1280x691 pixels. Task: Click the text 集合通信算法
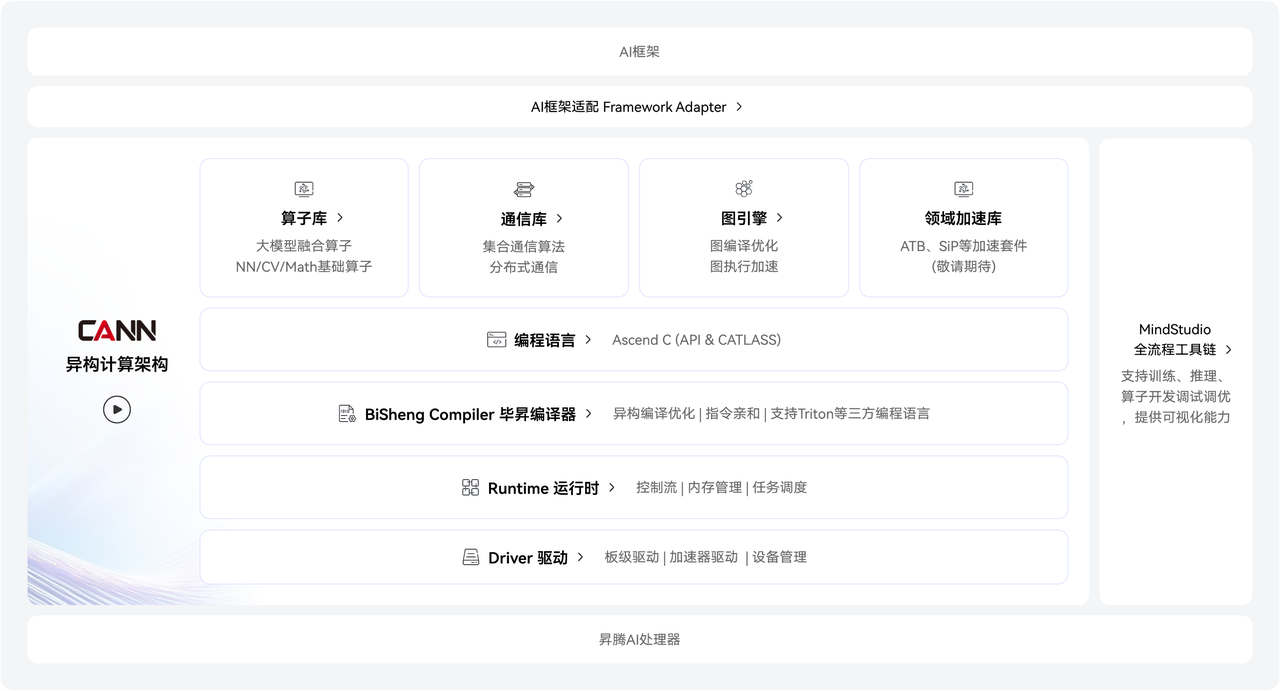(524, 246)
